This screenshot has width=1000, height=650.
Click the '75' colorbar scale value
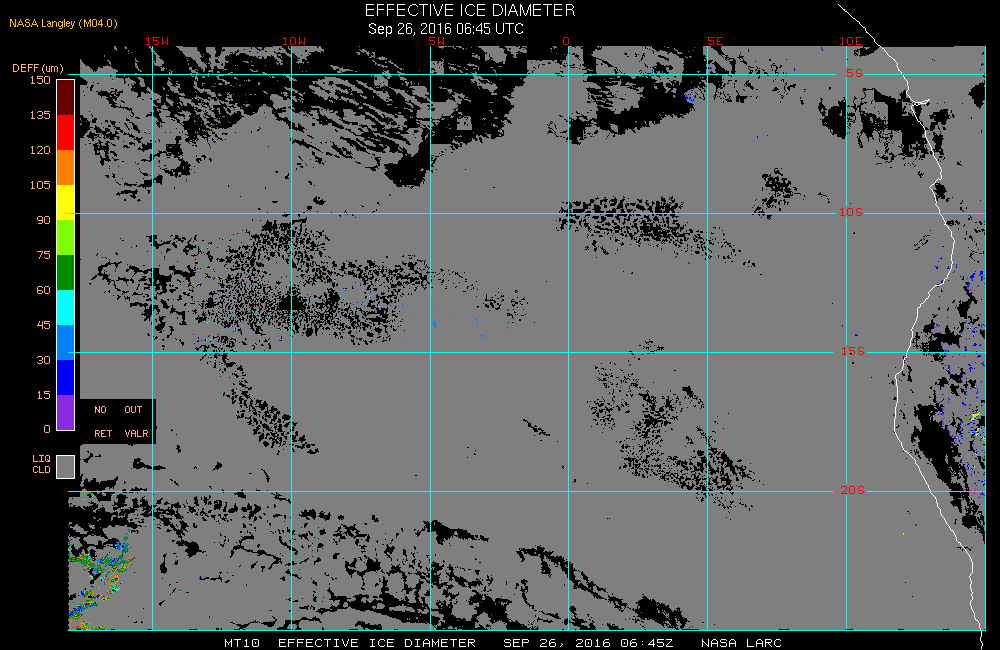(x=43, y=255)
